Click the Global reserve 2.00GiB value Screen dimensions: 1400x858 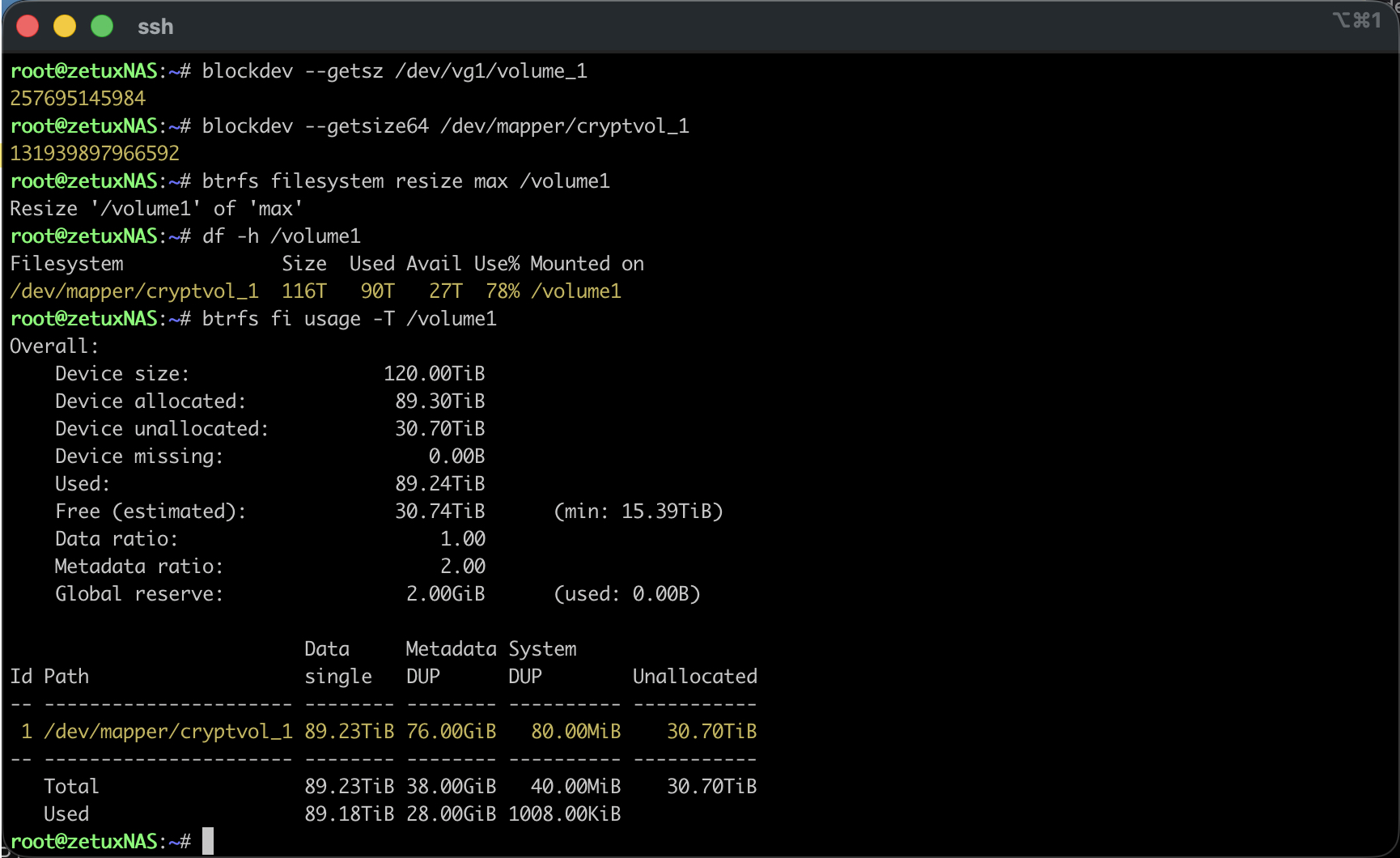445,594
